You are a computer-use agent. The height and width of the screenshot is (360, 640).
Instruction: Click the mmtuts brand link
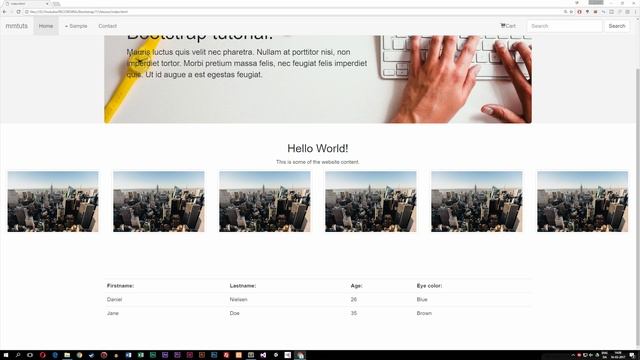click(17, 26)
